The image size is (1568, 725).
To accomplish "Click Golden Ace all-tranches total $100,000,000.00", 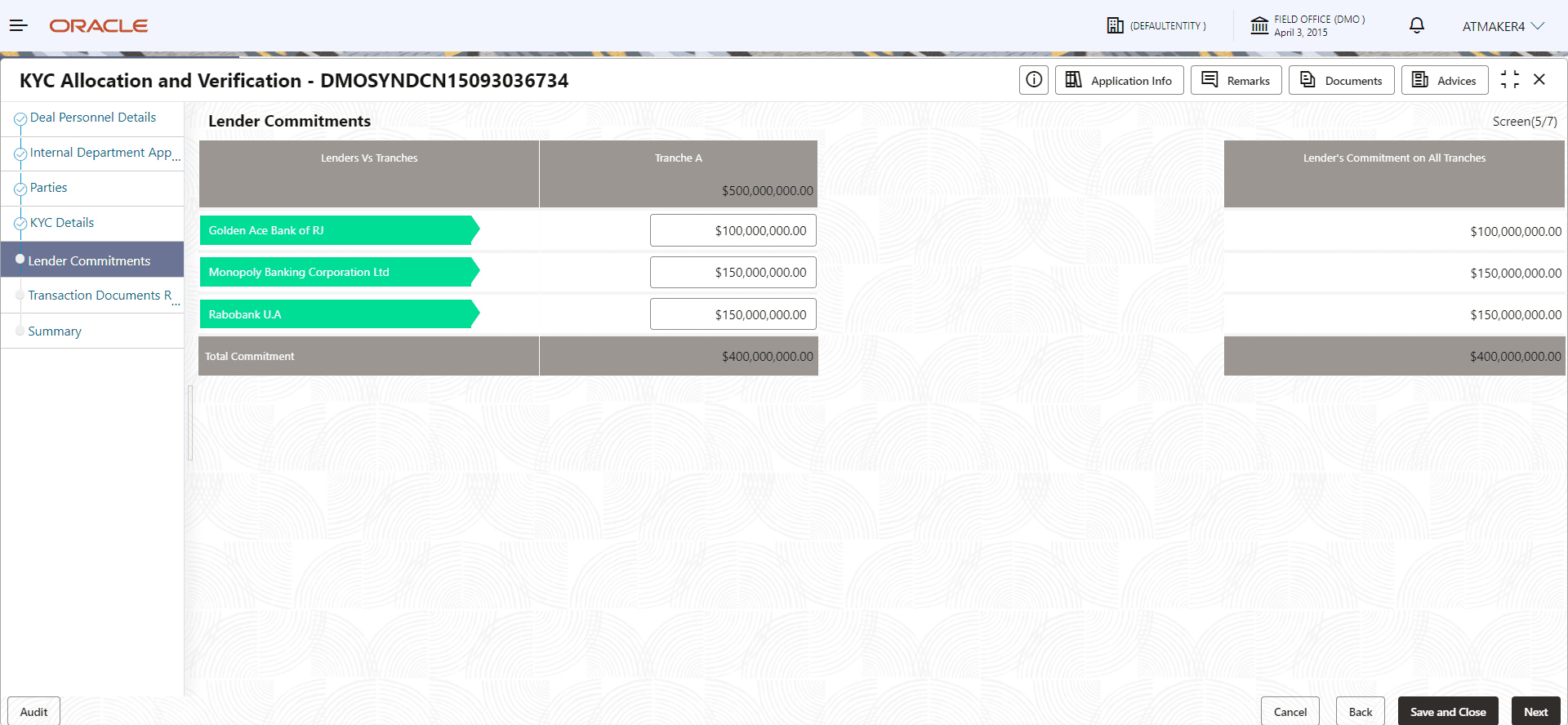I will (1516, 232).
